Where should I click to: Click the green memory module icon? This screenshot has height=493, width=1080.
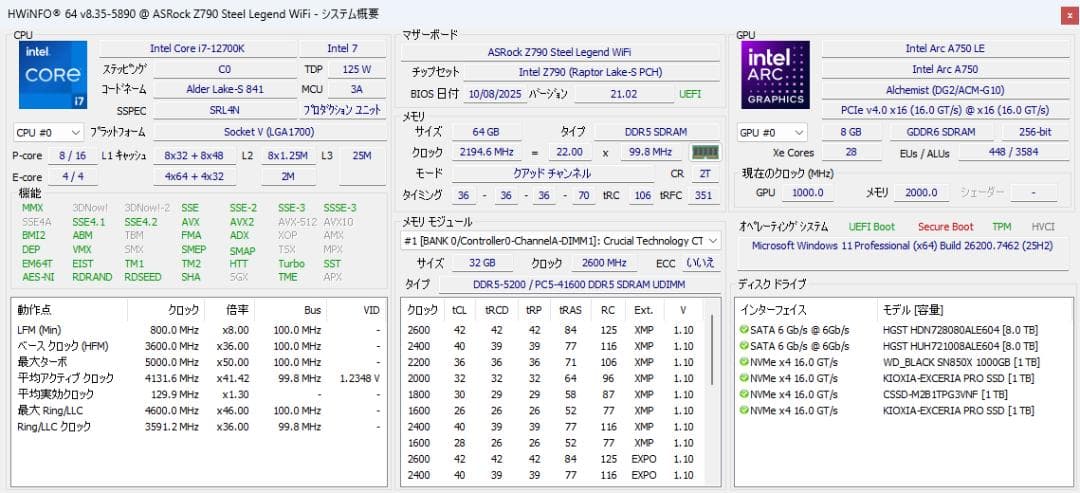705,152
